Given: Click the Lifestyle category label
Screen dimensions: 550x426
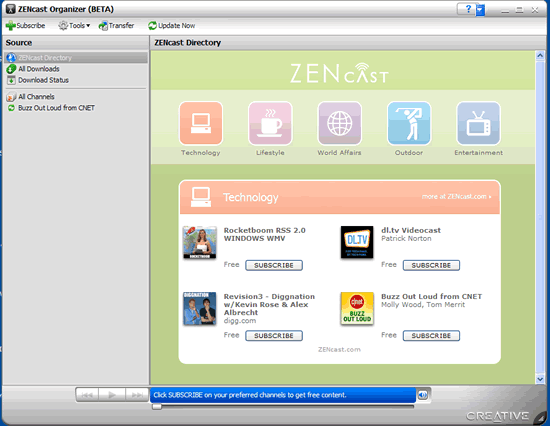Looking at the screenshot, I should 270,153.
